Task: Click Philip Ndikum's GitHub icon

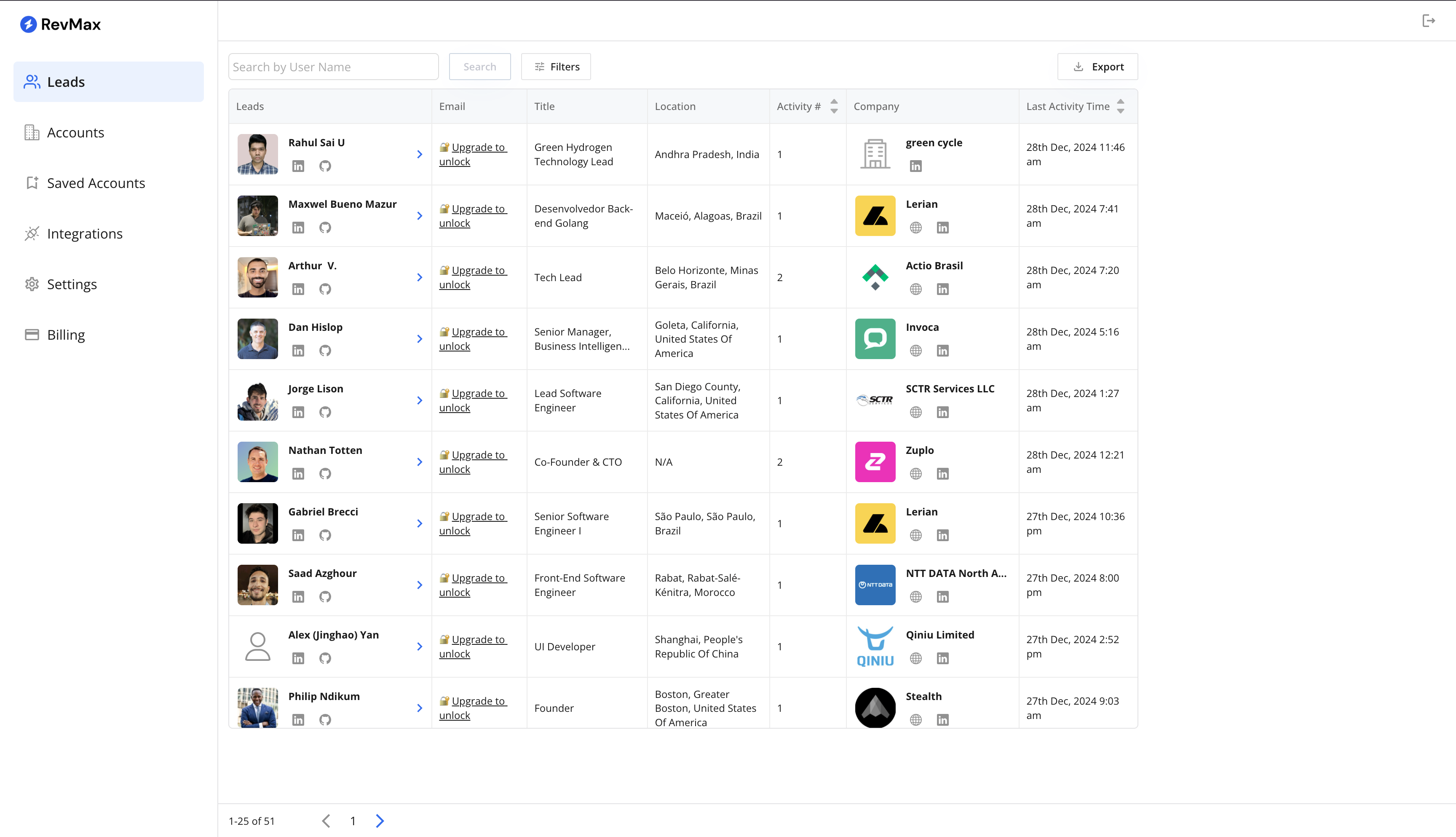Action: click(325, 720)
